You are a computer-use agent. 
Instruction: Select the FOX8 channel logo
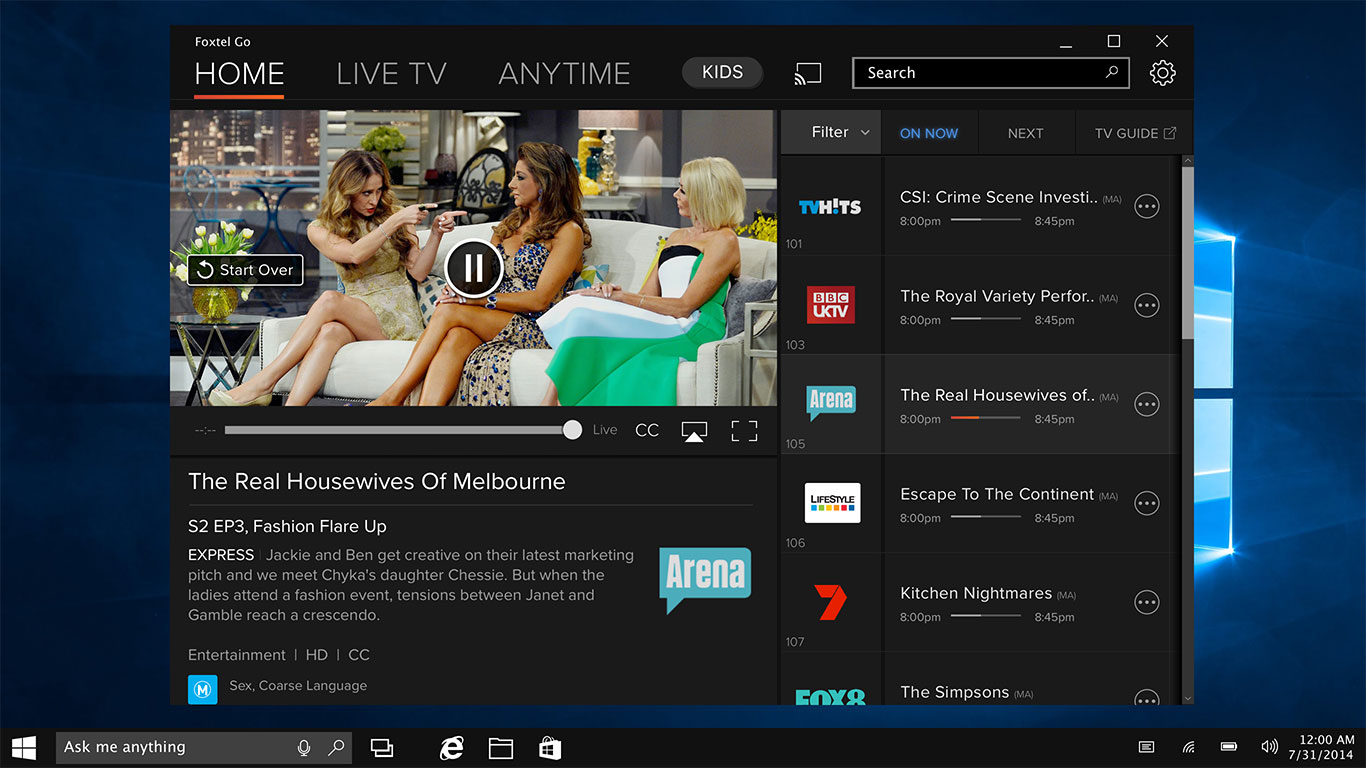[830, 697]
